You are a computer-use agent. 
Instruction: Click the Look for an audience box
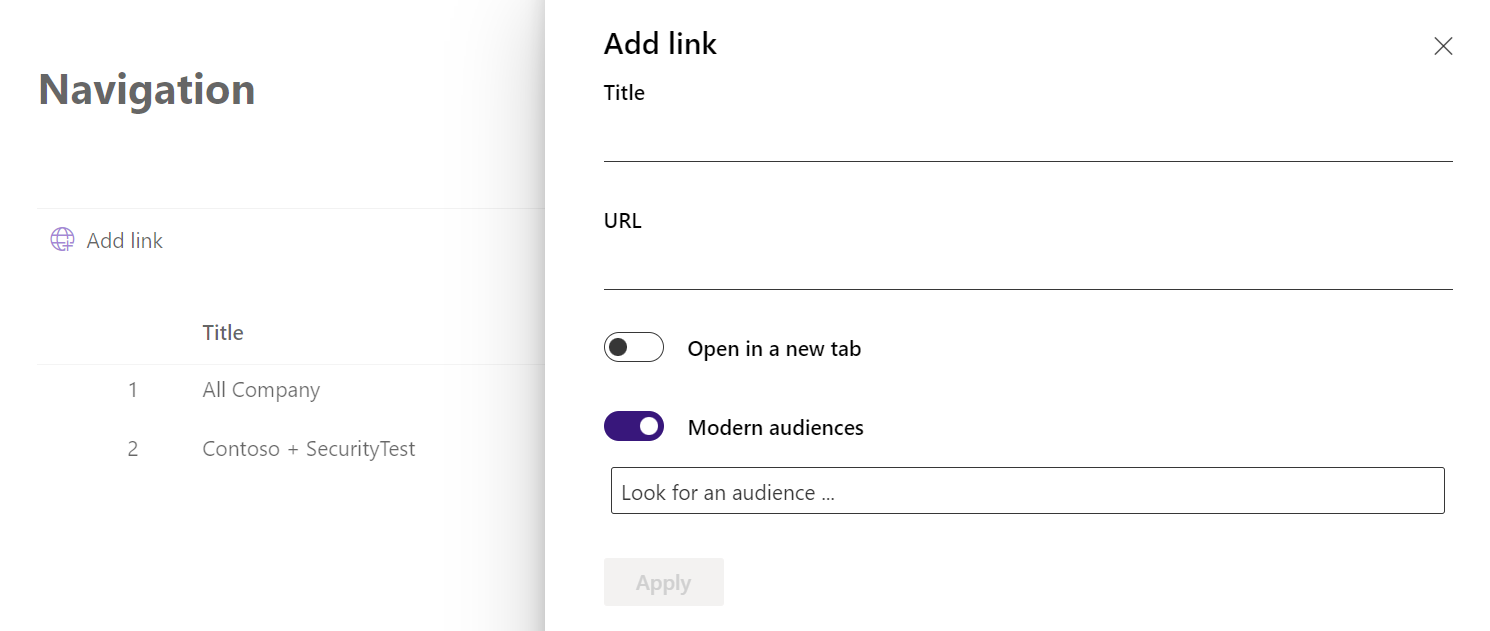point(1028,491)
